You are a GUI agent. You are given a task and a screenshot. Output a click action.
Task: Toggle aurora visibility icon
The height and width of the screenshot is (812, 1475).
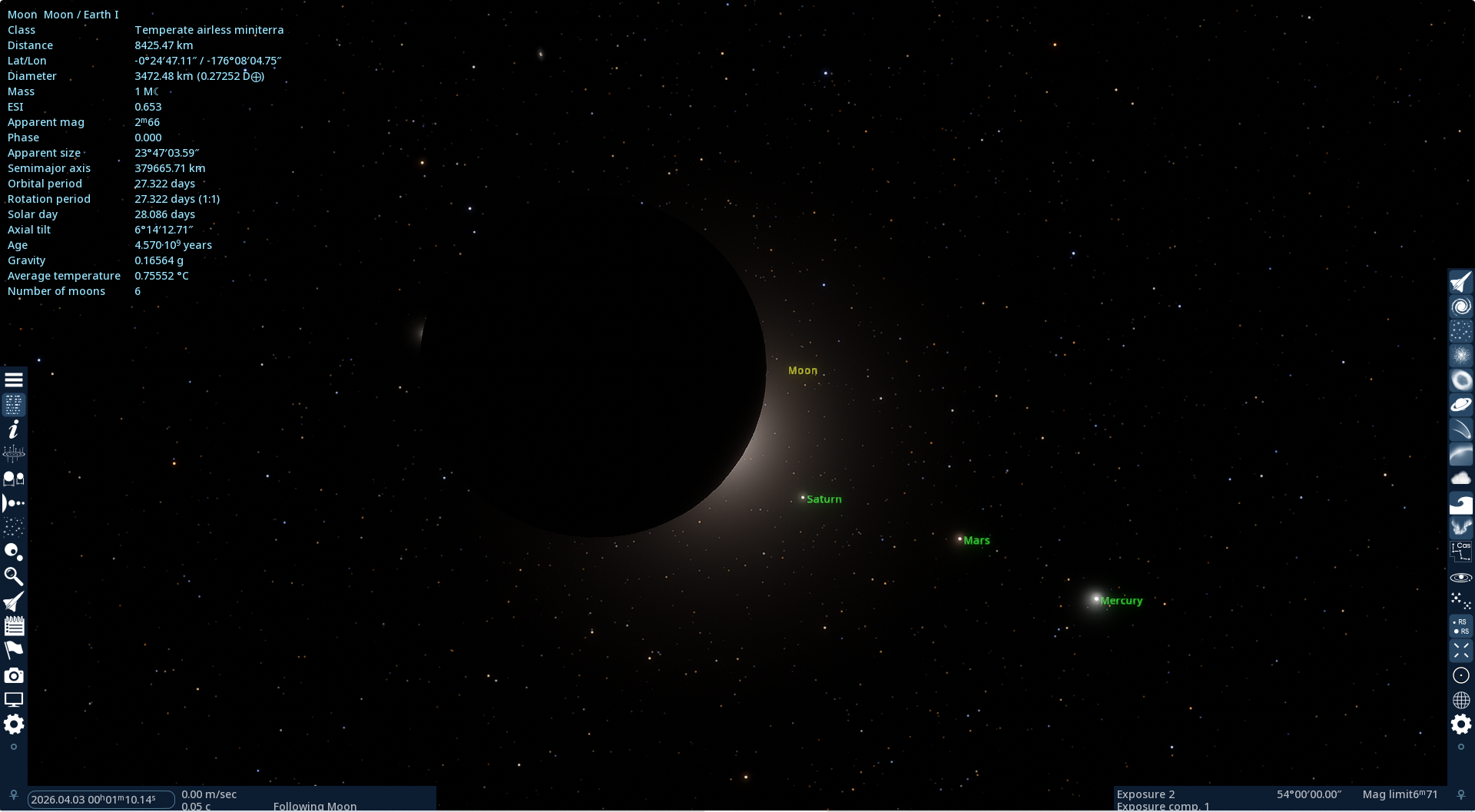[x=1461, y=528]
